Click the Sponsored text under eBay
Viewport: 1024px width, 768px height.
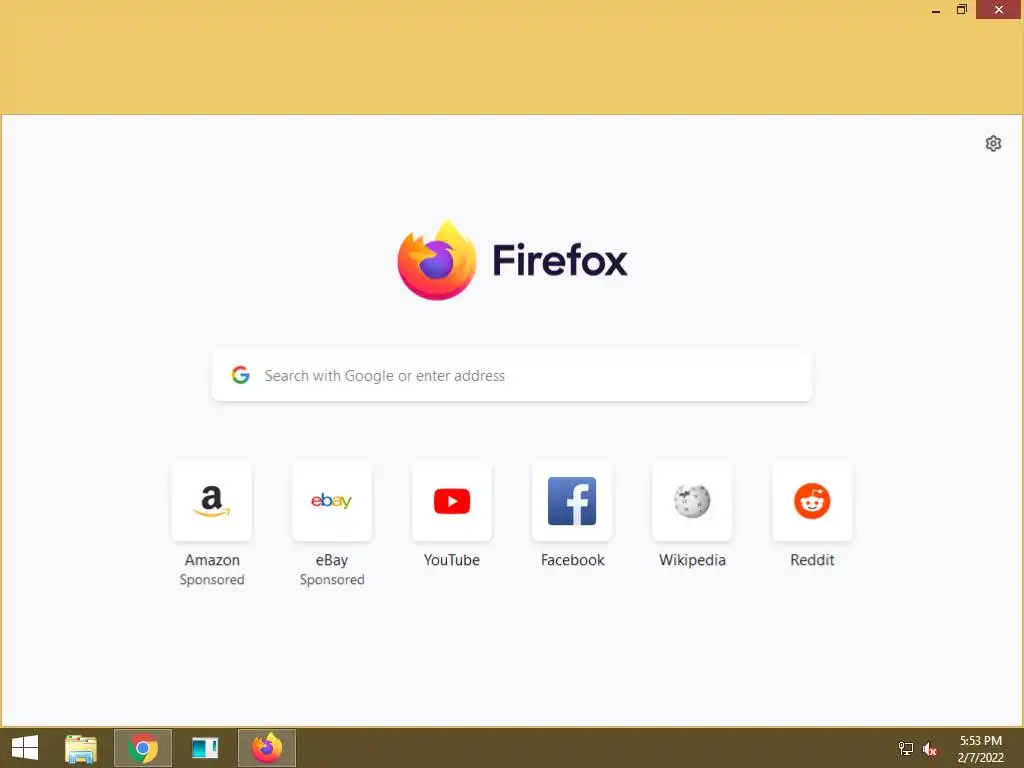tap(332, 580)
